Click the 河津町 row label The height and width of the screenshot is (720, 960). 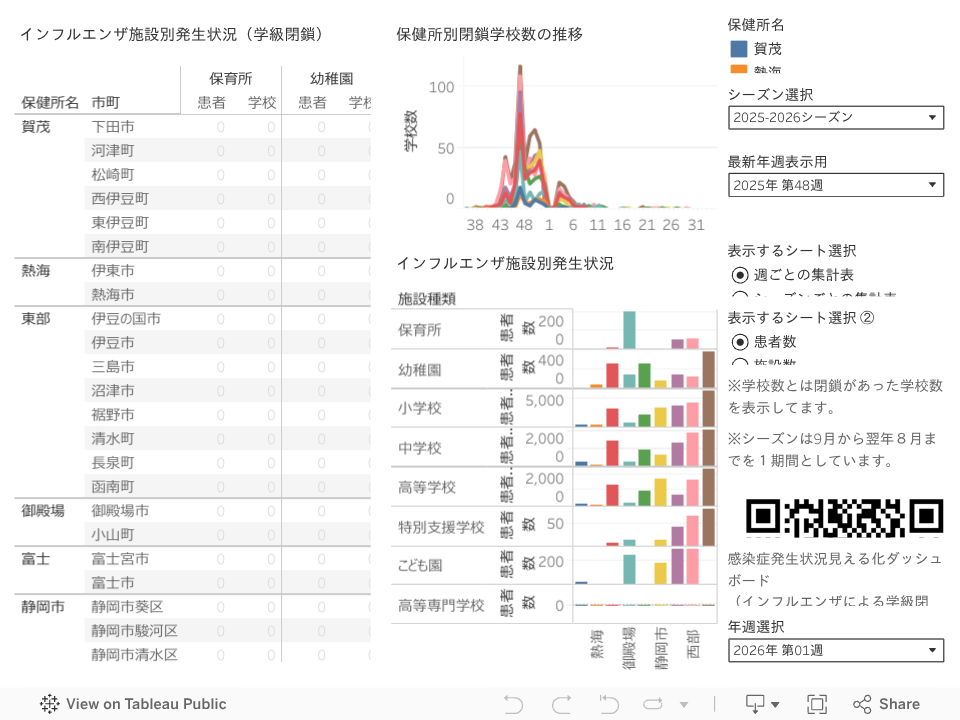[113, 151]
